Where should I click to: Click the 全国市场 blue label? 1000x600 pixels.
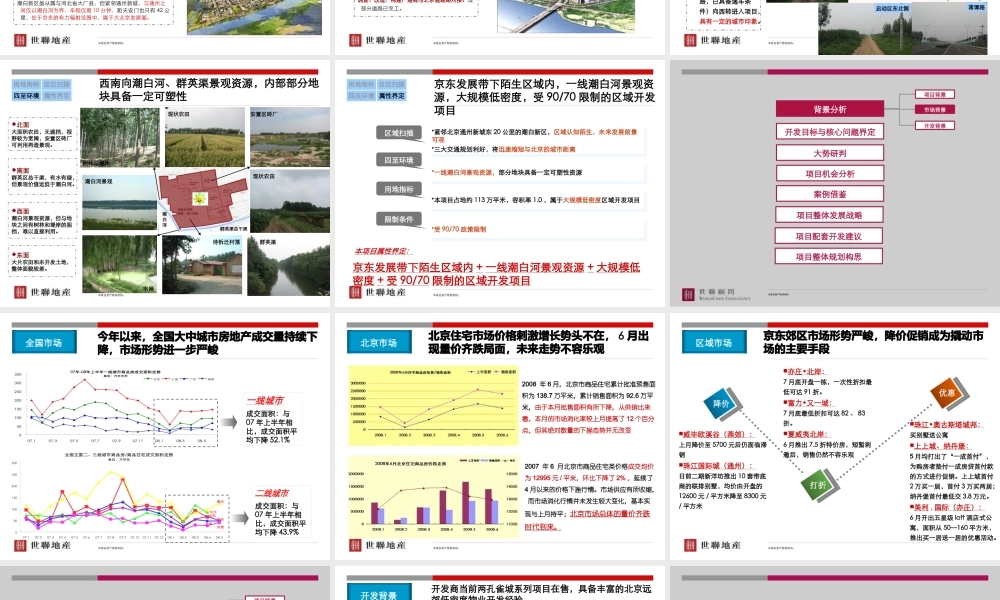click(x=44, y=342)
